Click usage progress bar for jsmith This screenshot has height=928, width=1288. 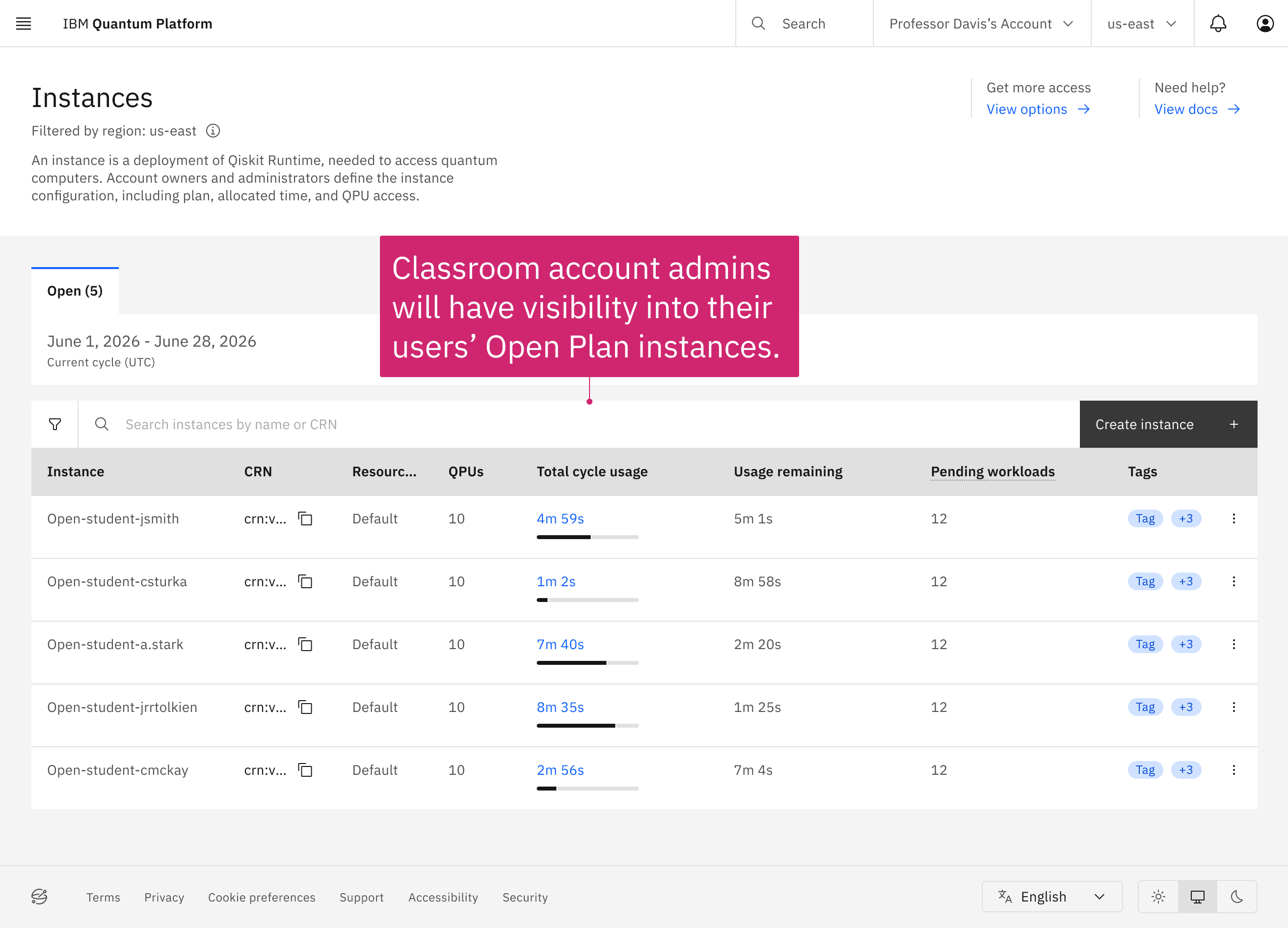(x=587, y=537)
